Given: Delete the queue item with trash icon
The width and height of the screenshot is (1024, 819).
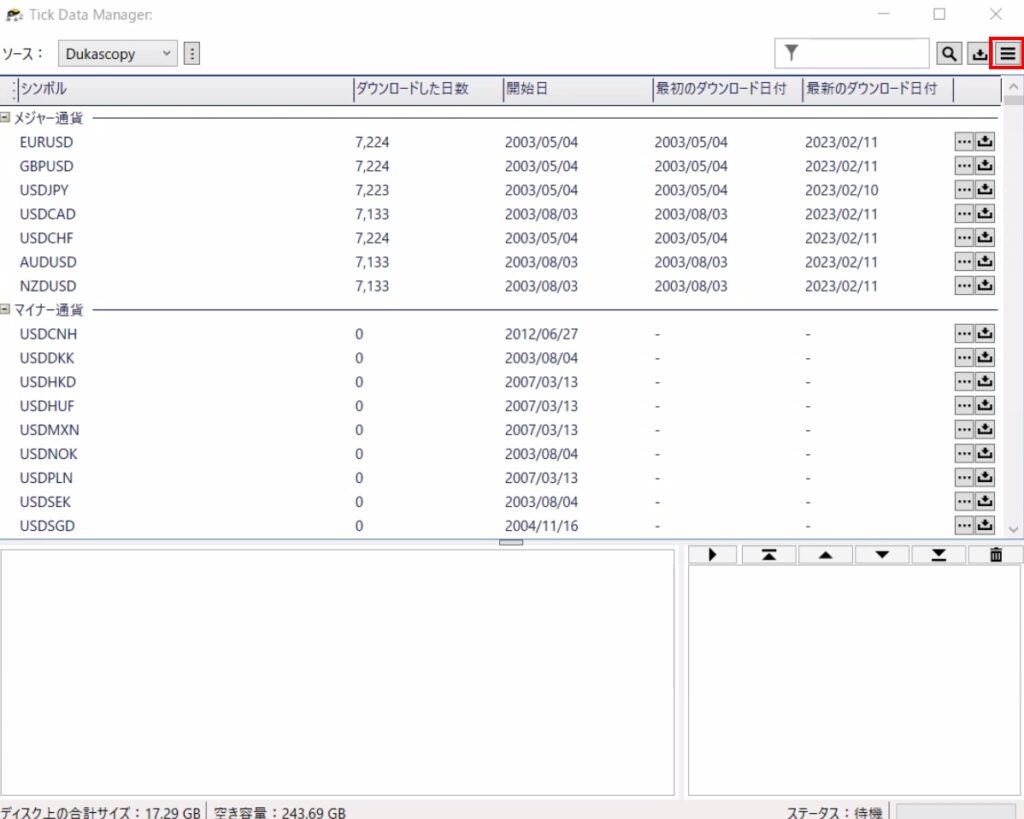Looking at the screenshot, I should [x=995, y=555].
